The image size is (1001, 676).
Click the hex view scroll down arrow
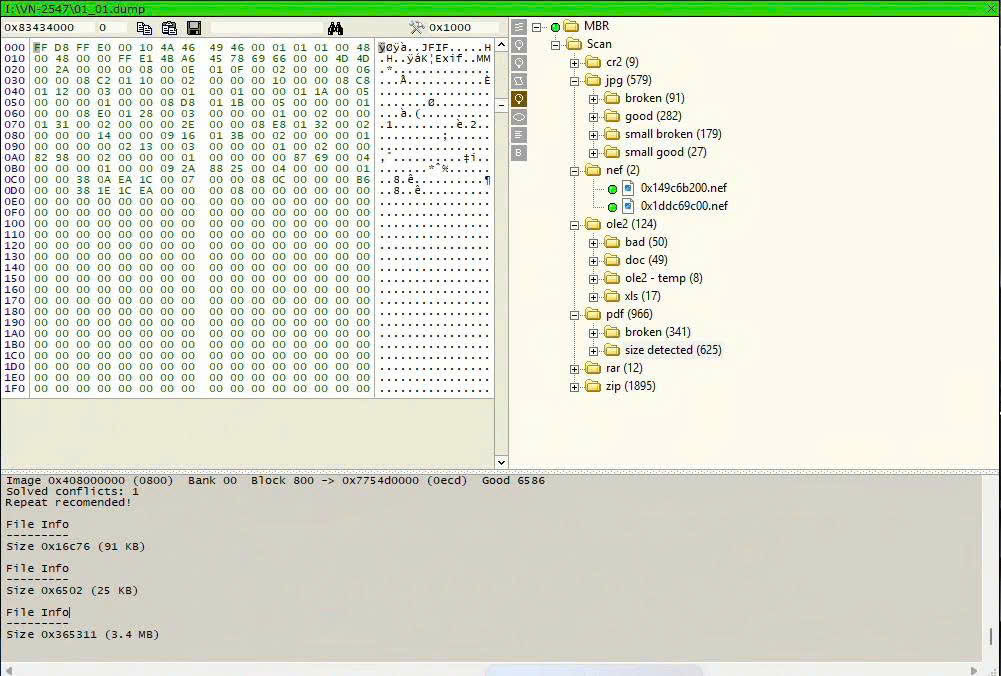[501, 462]
